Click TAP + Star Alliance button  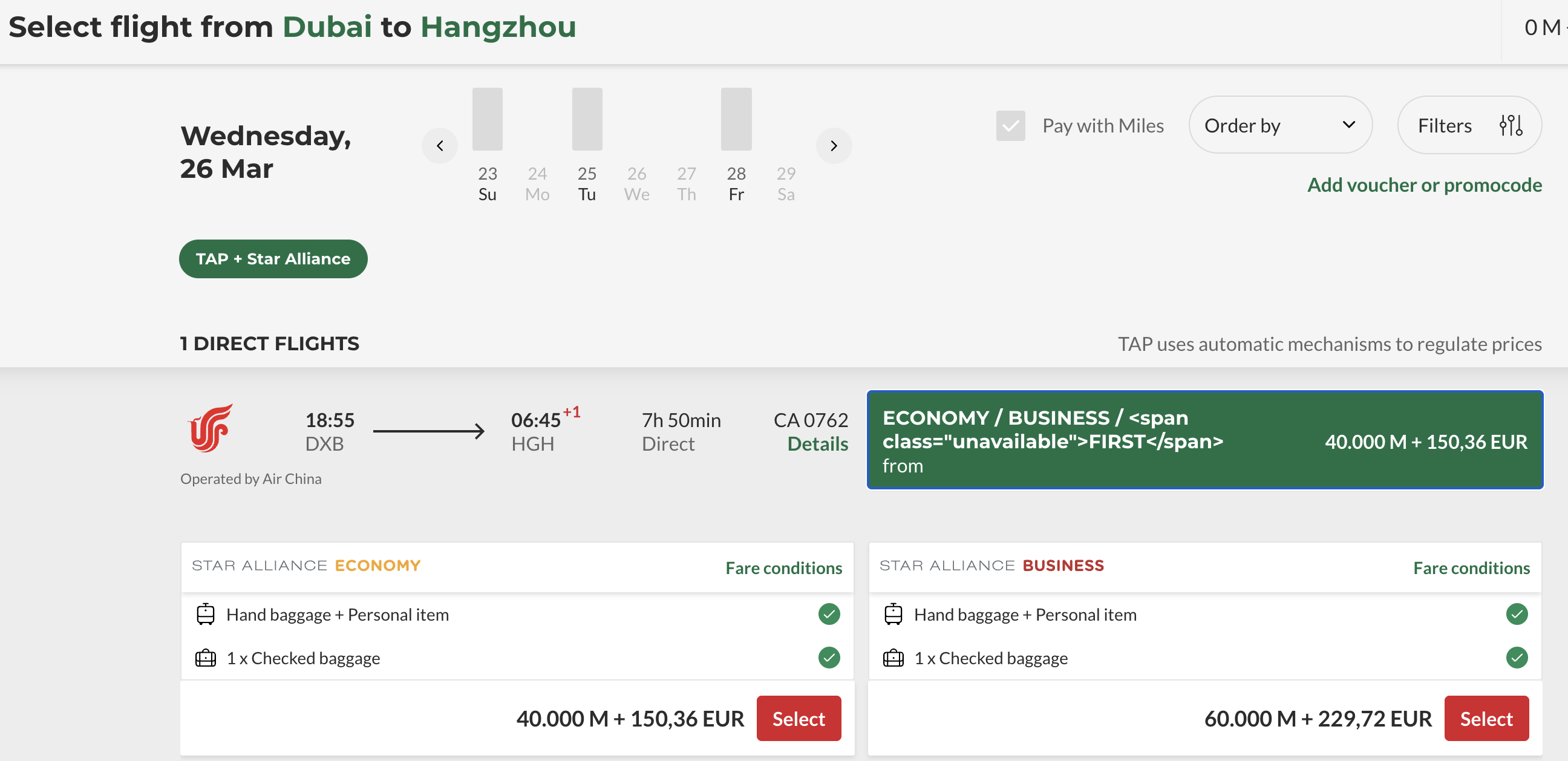tap(273, 259)
